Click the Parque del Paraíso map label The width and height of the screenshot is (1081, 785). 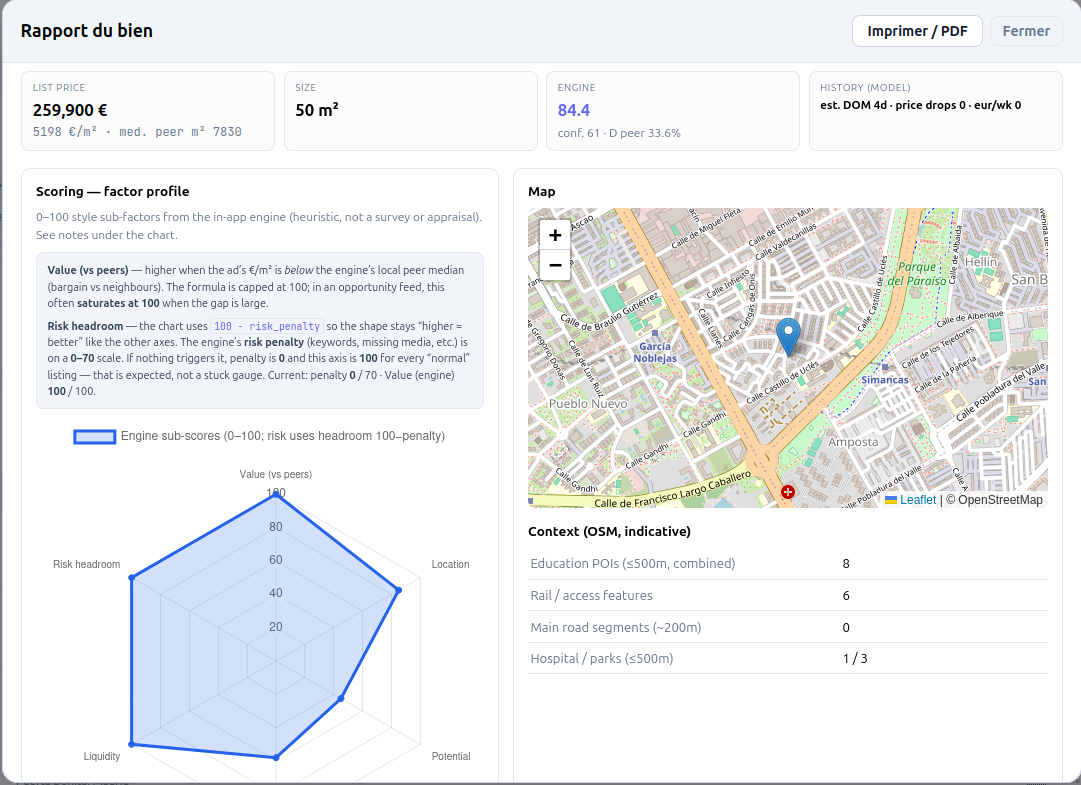[917, 274]
